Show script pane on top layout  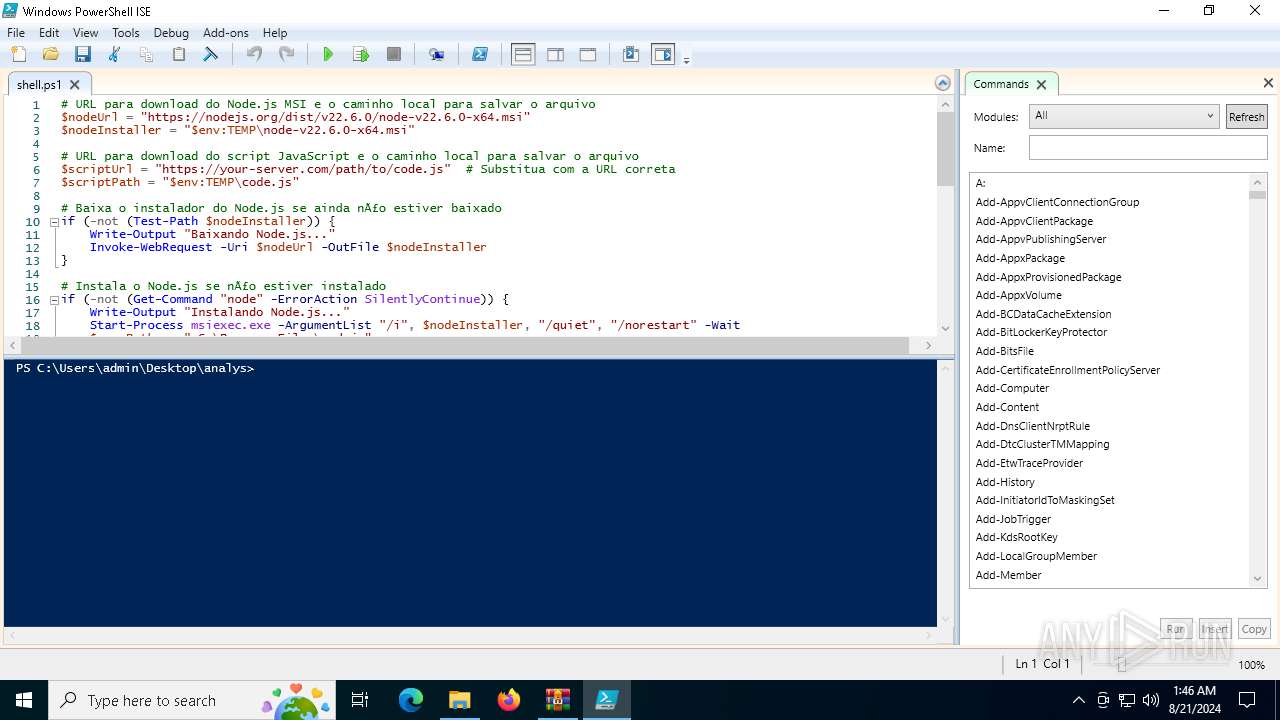pos(523,55)
